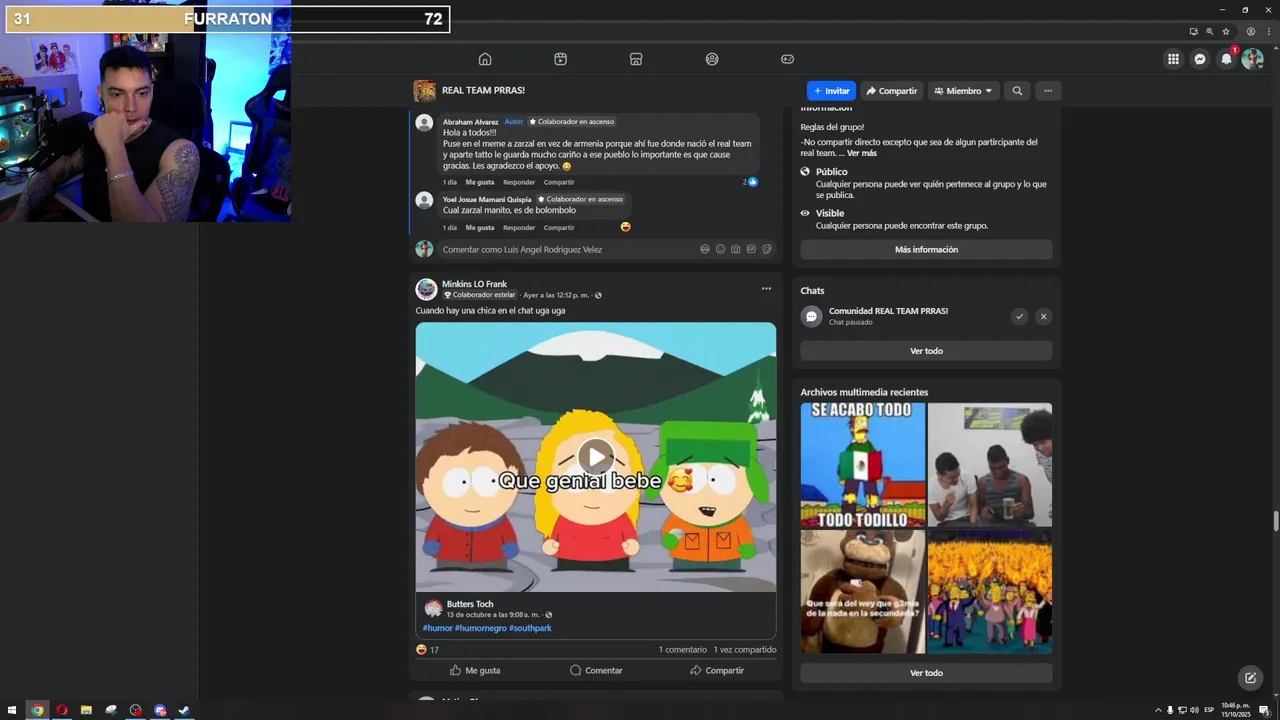
Task: View the 17 reactions on post
Action: point(427,650)
